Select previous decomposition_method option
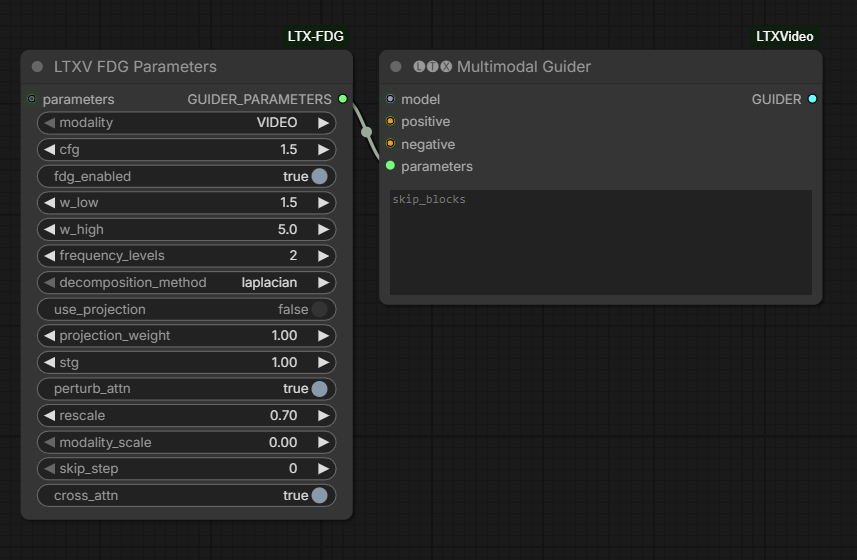 pos(50,282)
